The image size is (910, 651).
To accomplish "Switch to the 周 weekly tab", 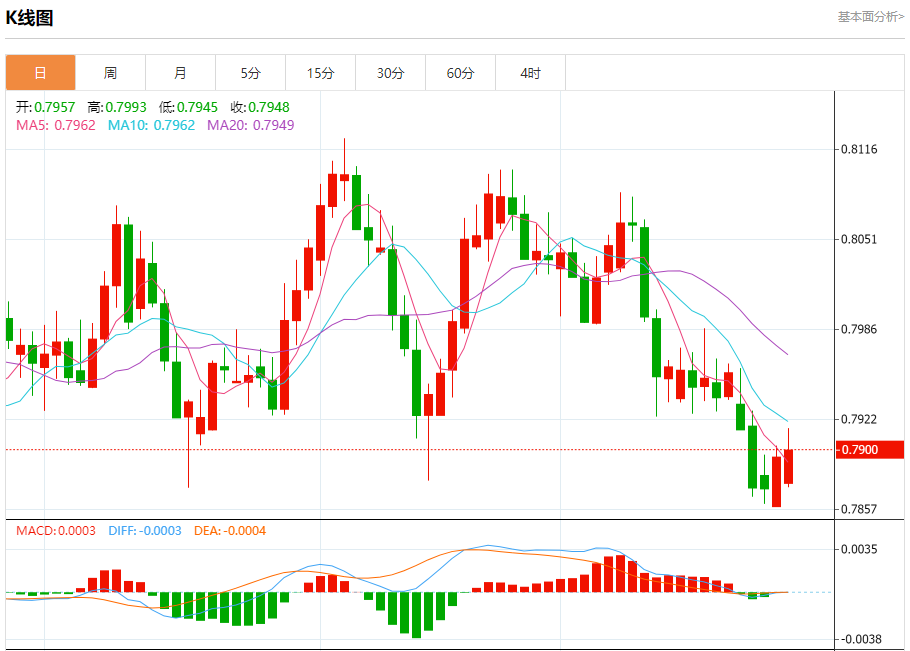I will pyautogui.click(x=110, y=73).
